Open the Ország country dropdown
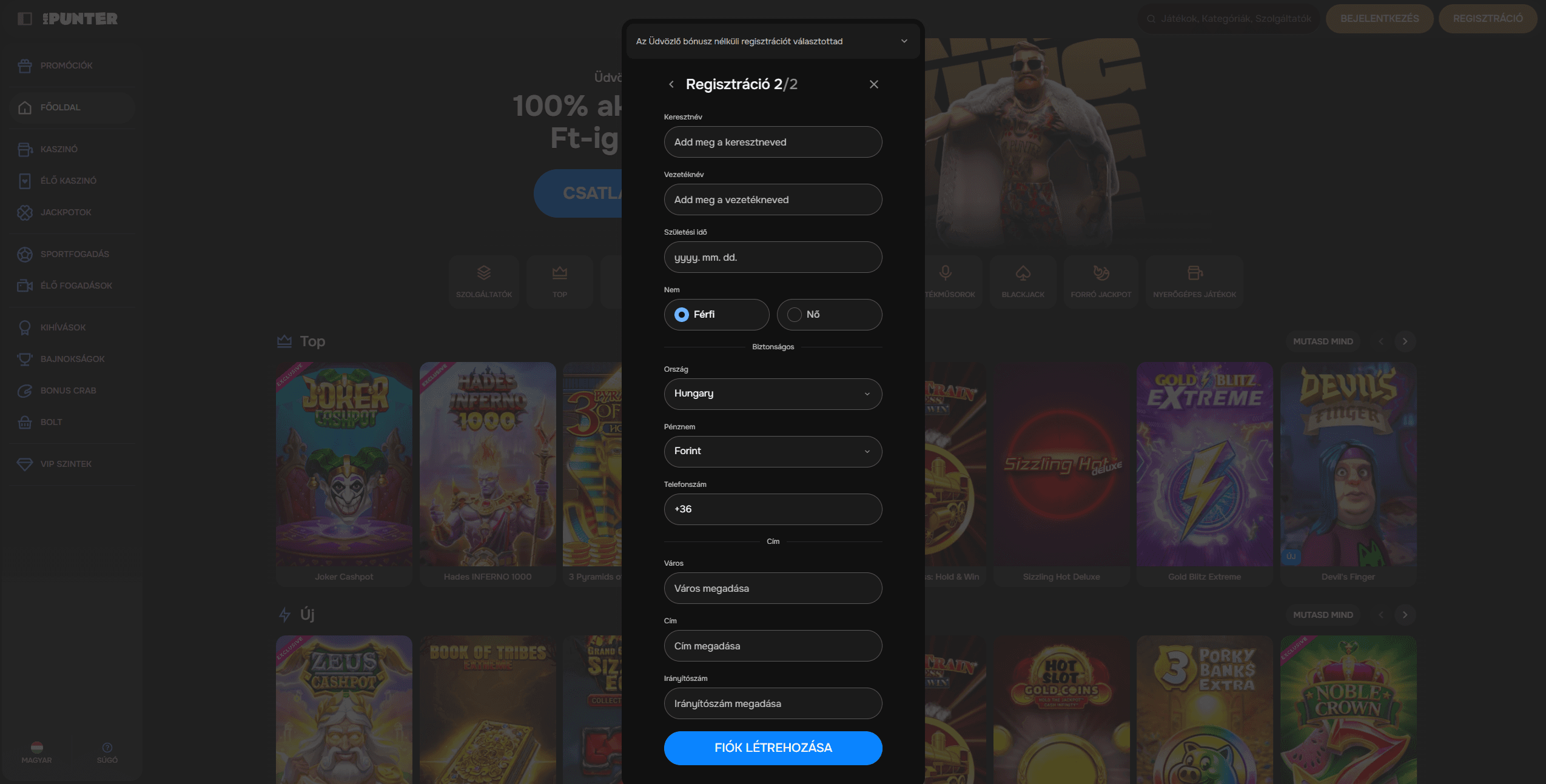Screen dimensions: 1546x784 (x=773, y=394)
